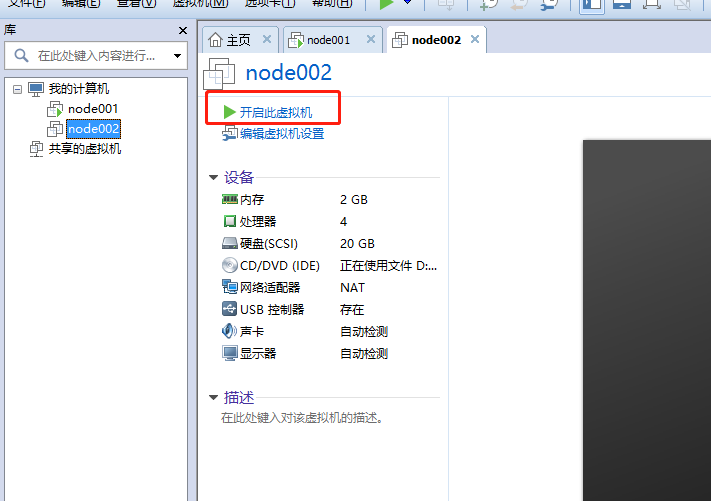Image resolution: width=711 pixels, height=501 pixels.
Task: Collapse the 描述 section triangle
Action: pos(213,398)
